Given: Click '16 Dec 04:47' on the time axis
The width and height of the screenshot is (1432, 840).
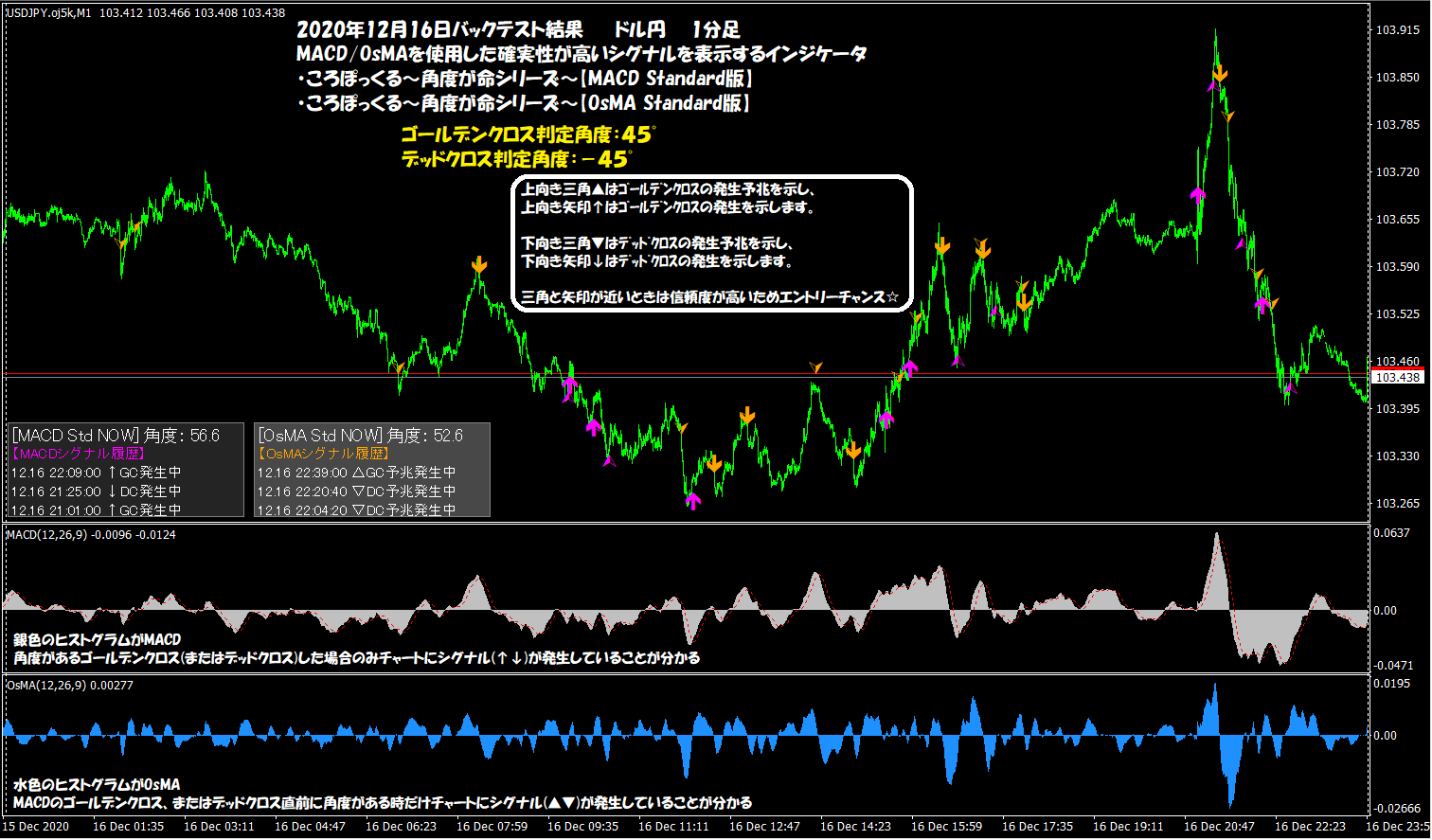Looking at the screenshot, I should coord(310,827).
